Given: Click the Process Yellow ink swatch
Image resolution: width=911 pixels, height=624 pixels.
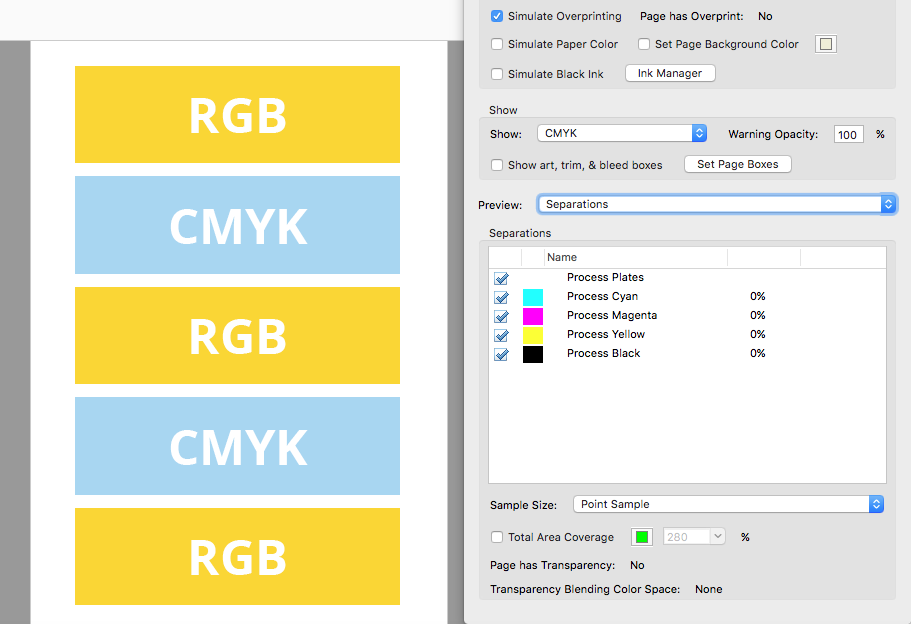Looking at the screenshot, I should coord(533,334).
